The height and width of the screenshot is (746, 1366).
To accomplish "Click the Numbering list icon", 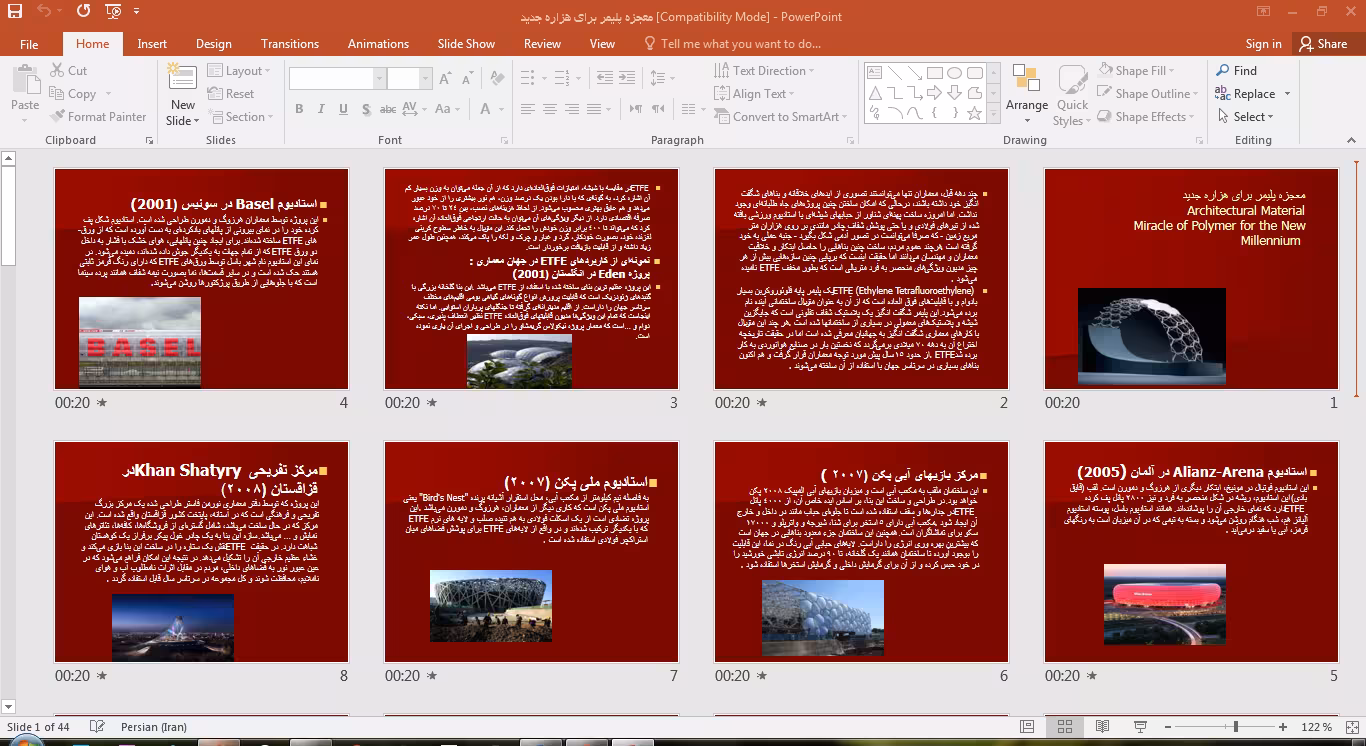I will click(x=562, y=78).
